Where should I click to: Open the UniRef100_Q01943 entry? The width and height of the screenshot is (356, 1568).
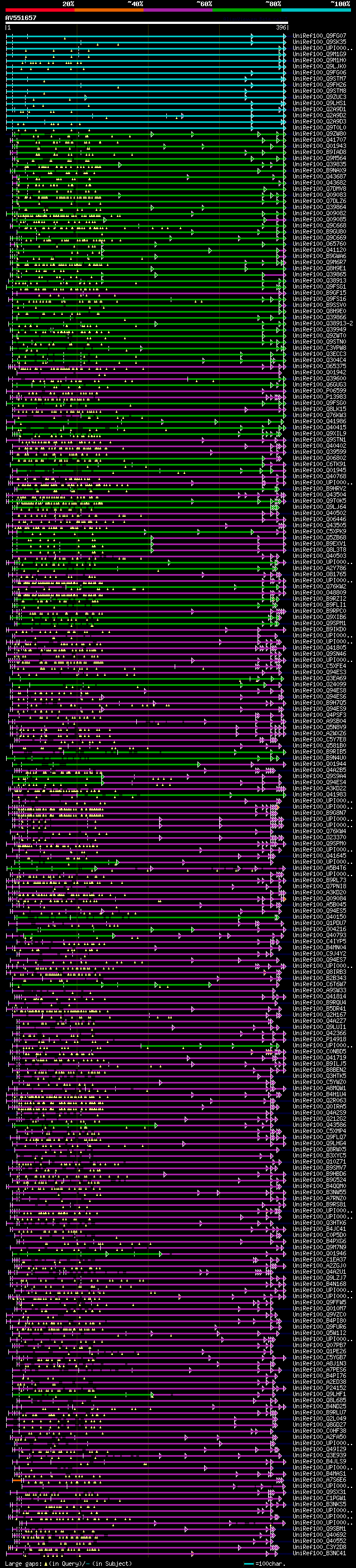pyautogui.click(x=319, y=146)
